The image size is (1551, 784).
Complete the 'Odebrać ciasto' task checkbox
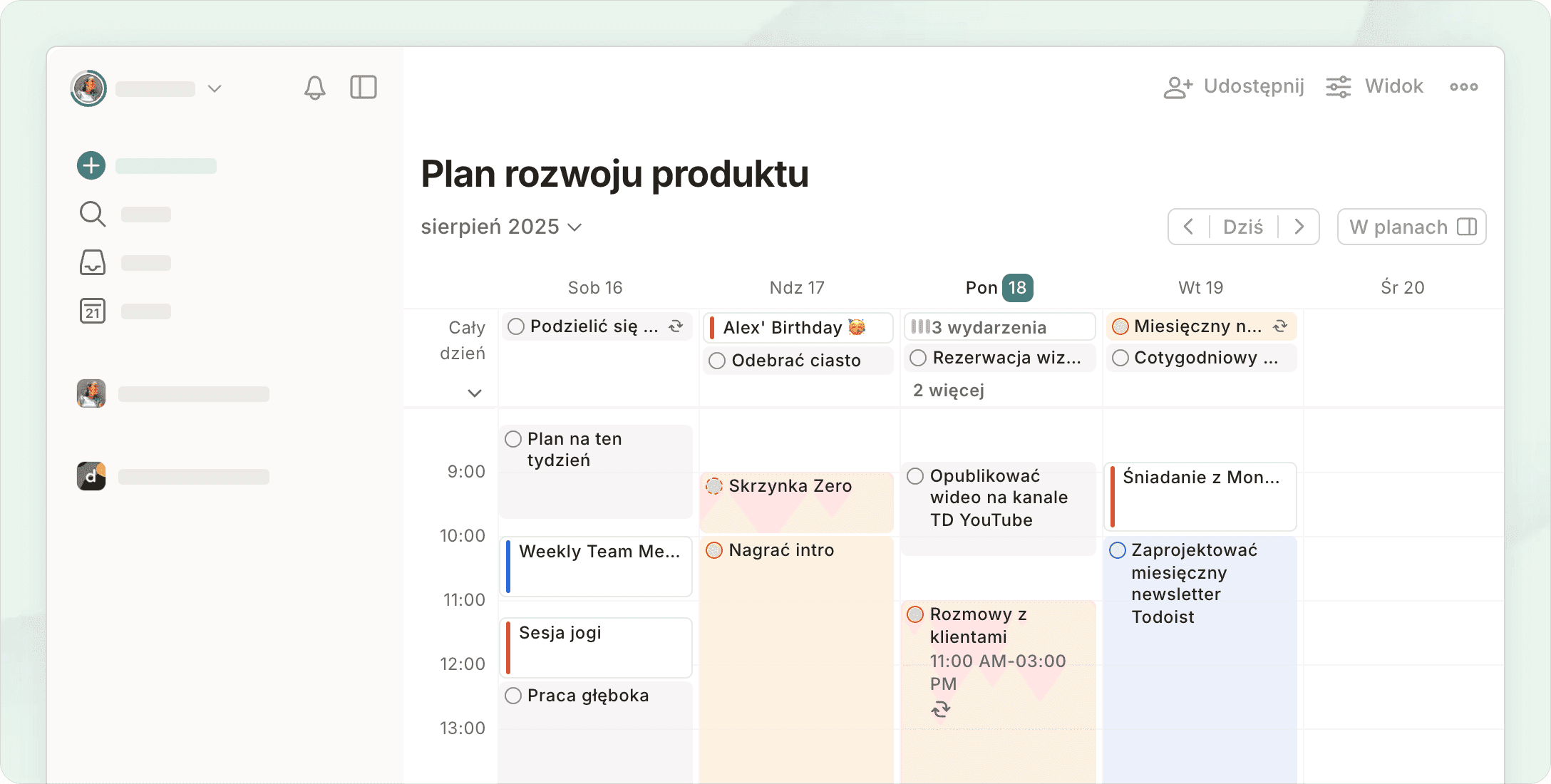click(x=717, y=361)
